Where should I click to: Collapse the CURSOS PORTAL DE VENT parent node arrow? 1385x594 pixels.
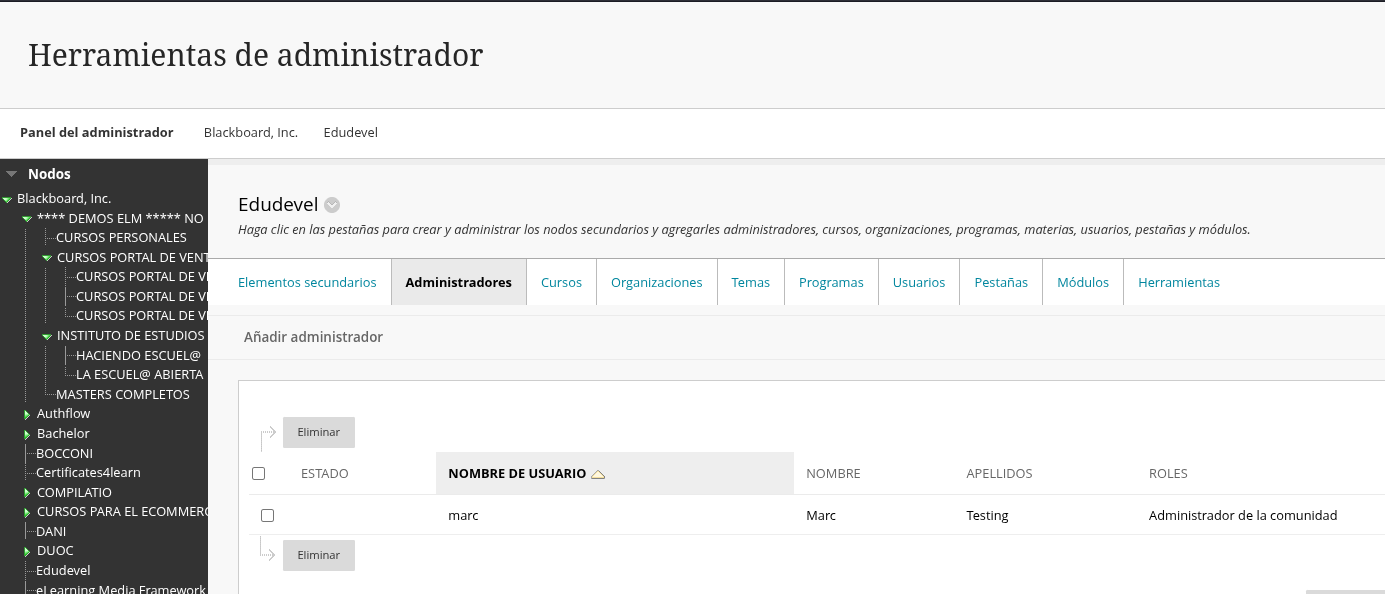click(x=47, y=258)
